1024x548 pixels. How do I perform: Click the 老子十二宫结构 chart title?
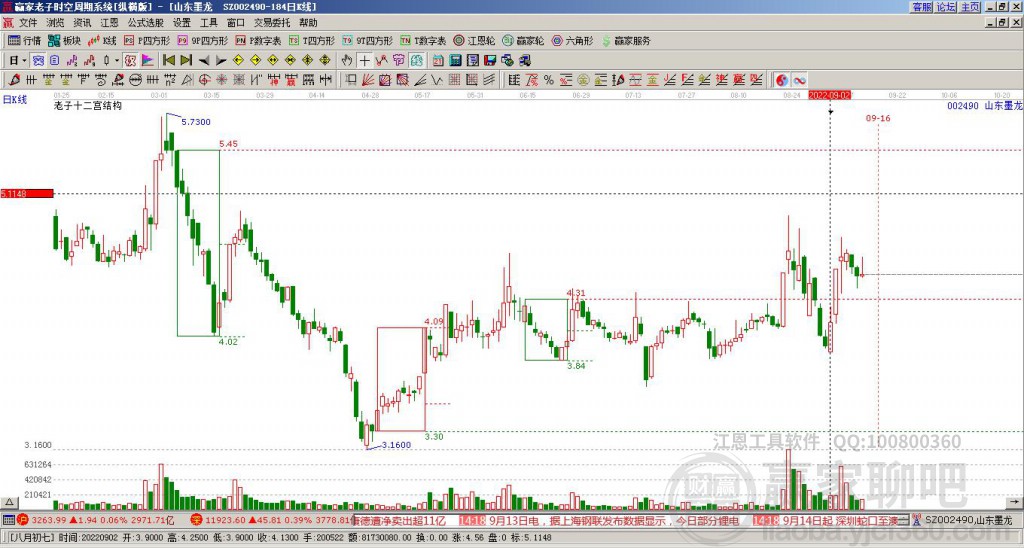(88, 105)
